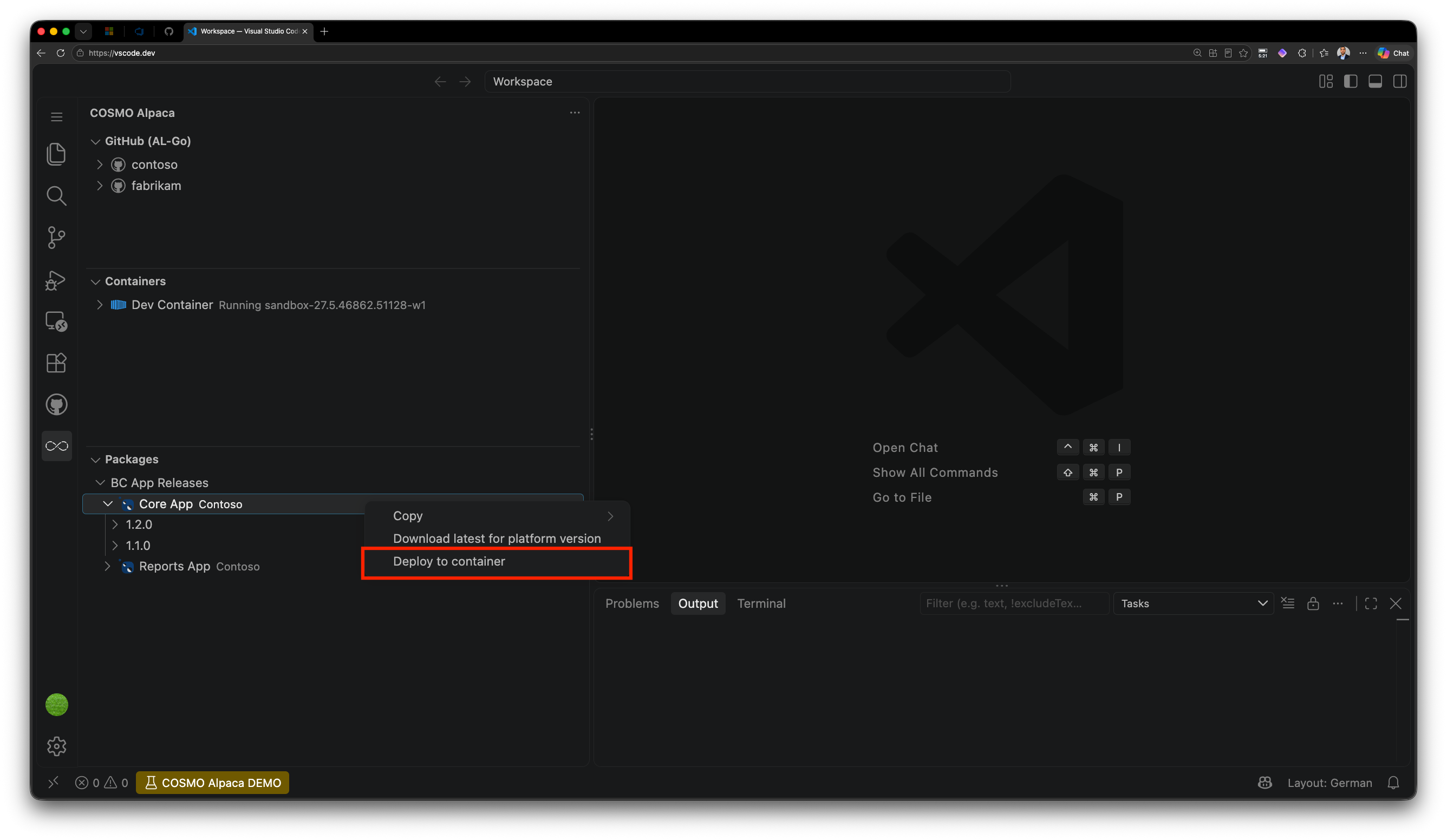Open the Tasks output channel dropdown
Image resolution: width=1447 pixels, height=840 pixels.
tap(1193, 603)
